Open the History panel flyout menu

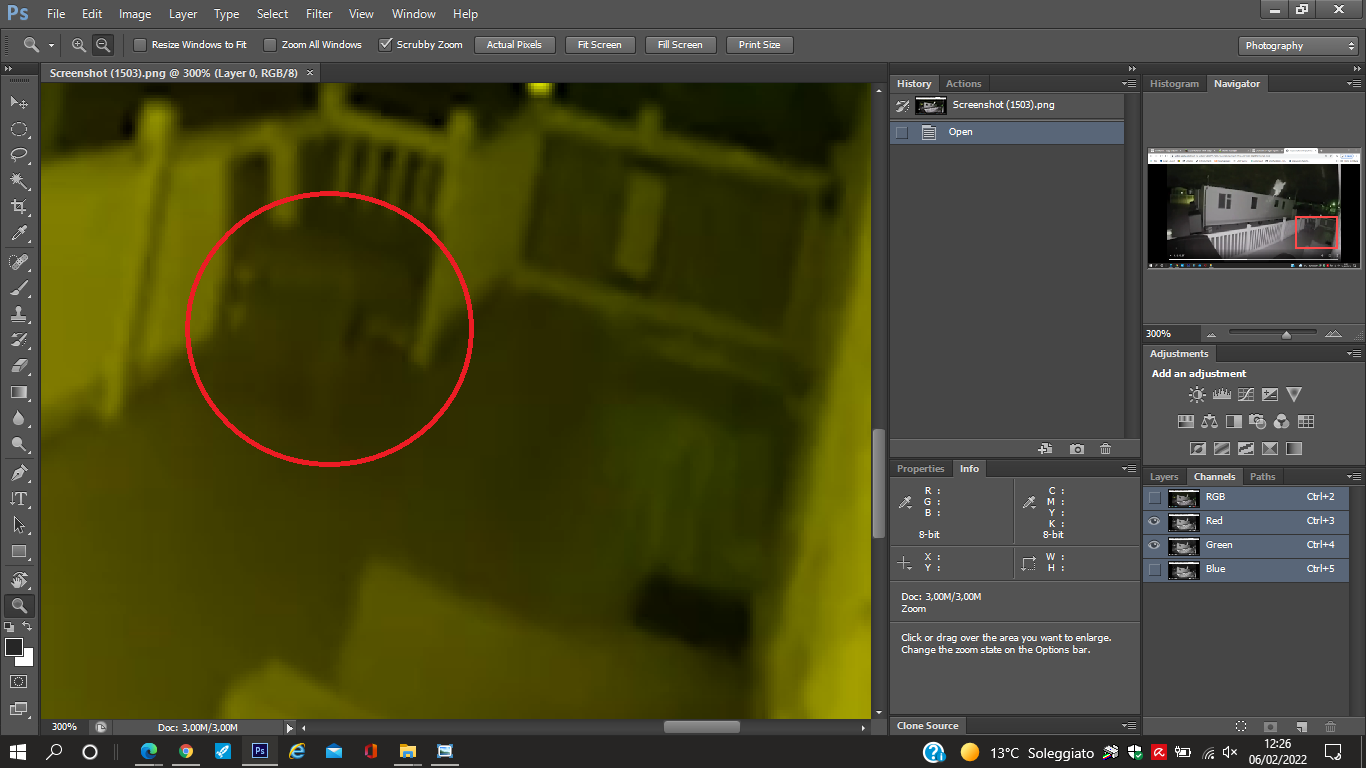tap(1129, 84)
